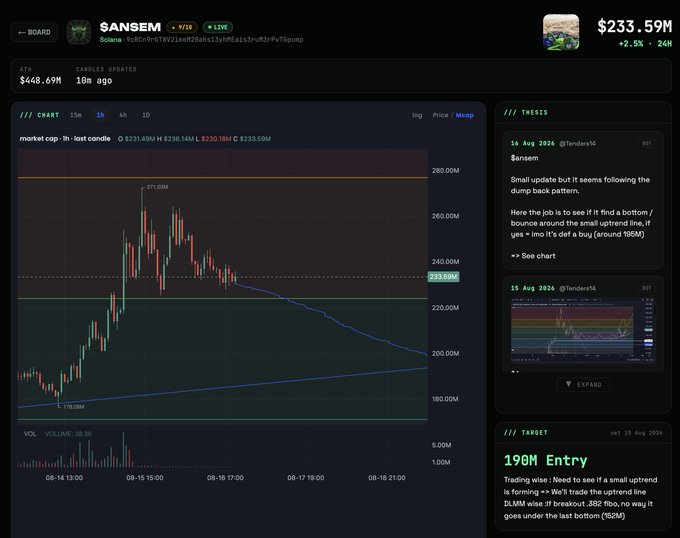Screen dimensions: 680x538
Task: Click the TARGET section header
Action: pyautogui.click(x=526, y=433)
